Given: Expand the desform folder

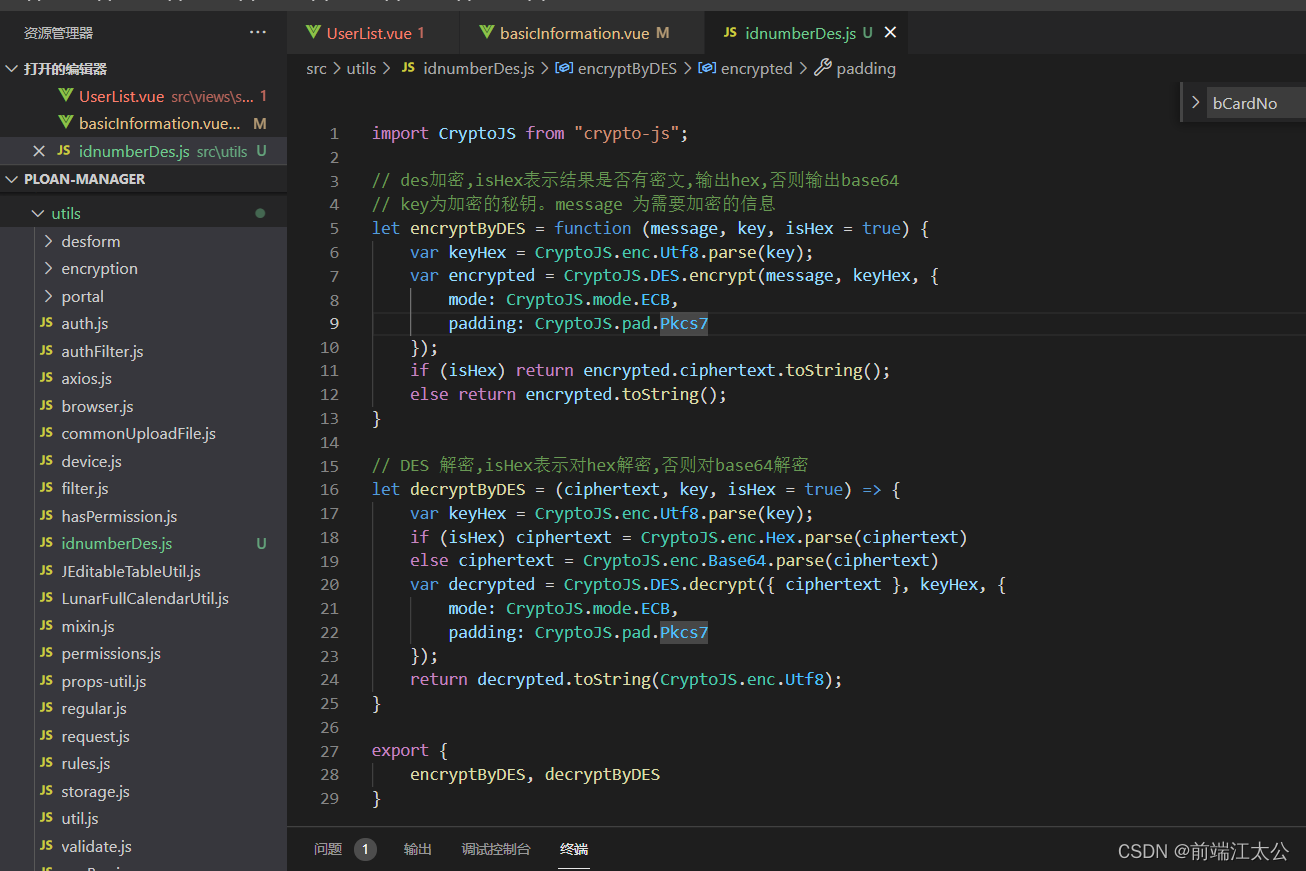Looking at the screenshot, I should point(49,241).
